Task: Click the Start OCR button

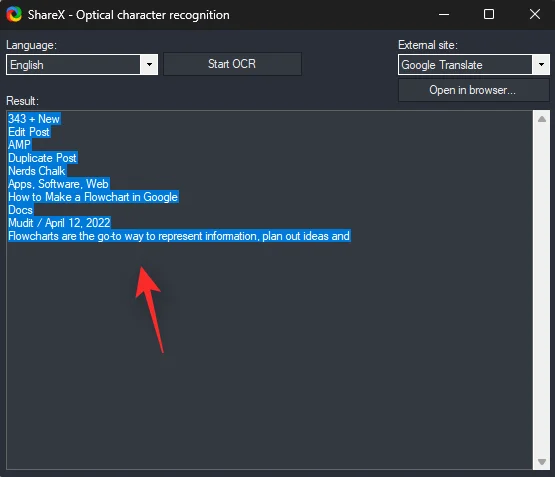Action: [x=232, y=64]
